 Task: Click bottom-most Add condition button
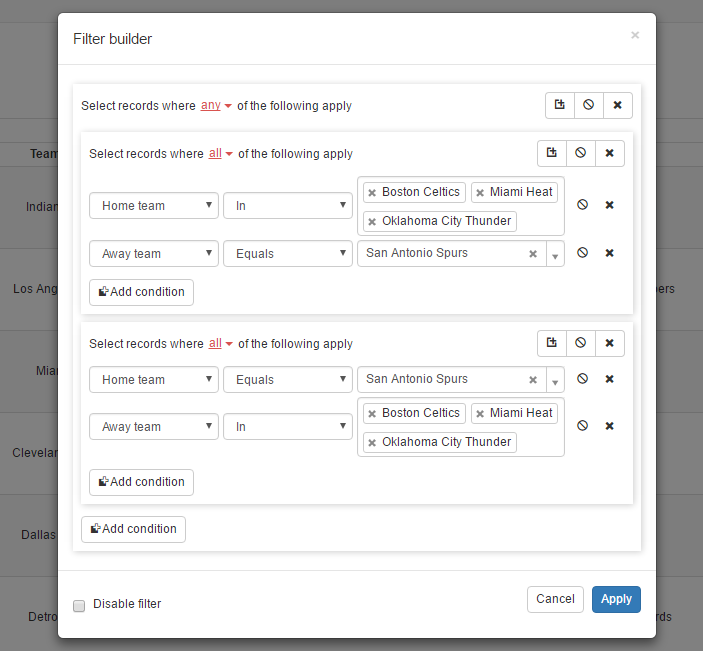(133, 529)
